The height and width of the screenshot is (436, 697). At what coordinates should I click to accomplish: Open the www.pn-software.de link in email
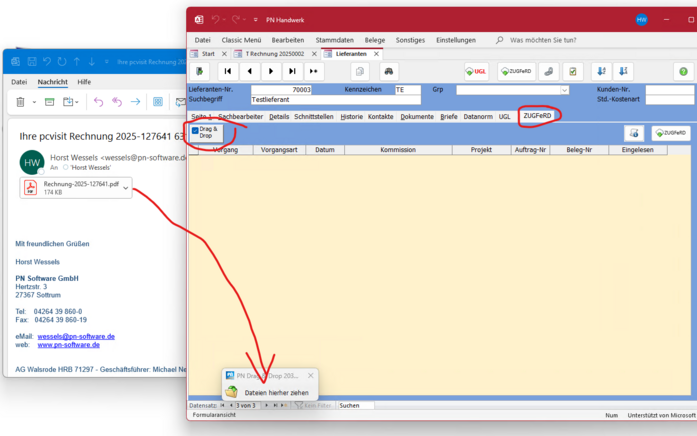coord(68,345)
